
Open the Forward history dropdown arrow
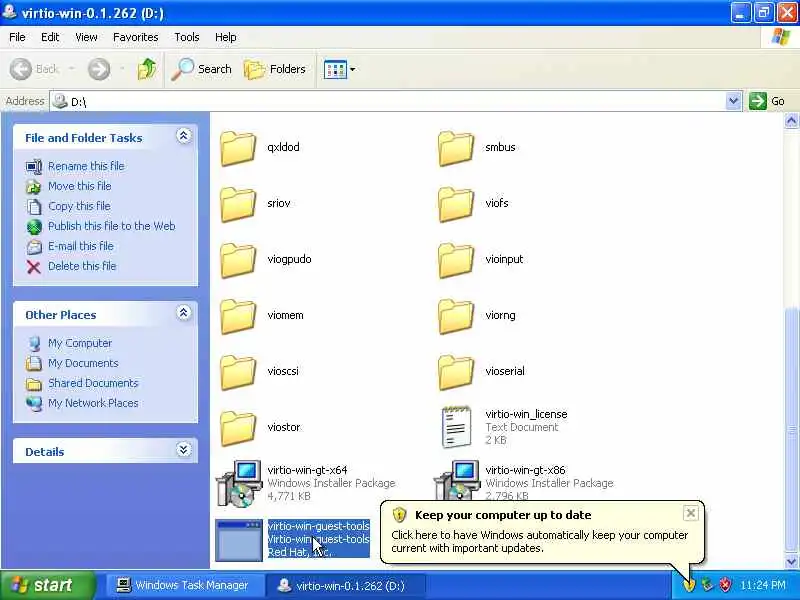(121, 69)
